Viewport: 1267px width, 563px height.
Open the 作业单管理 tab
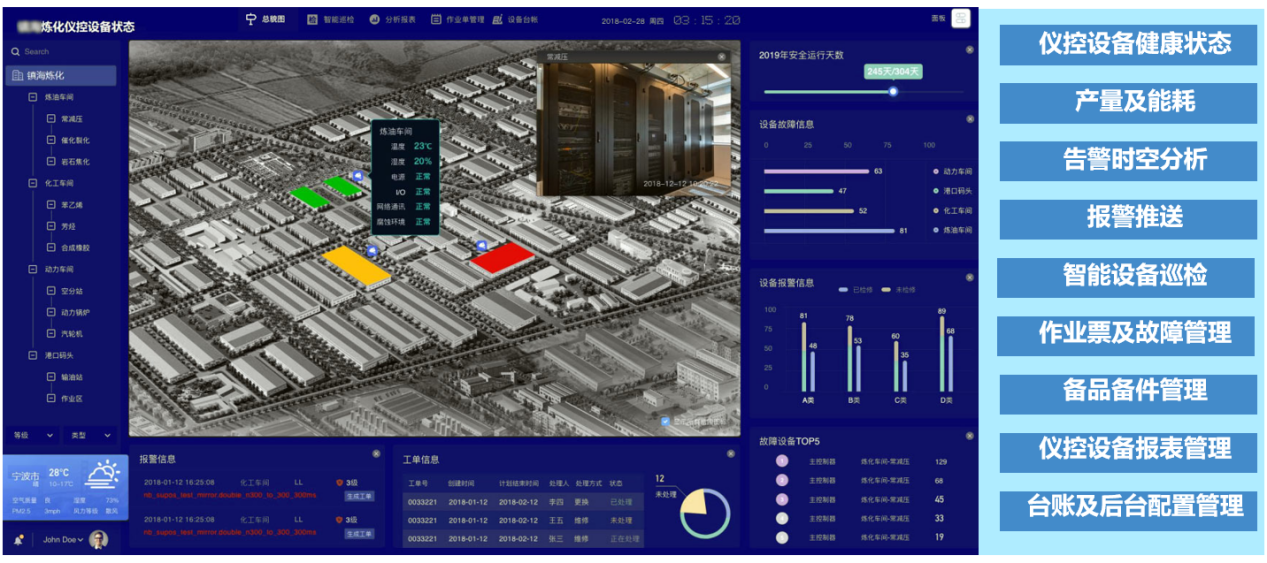[x=457, y=19]
